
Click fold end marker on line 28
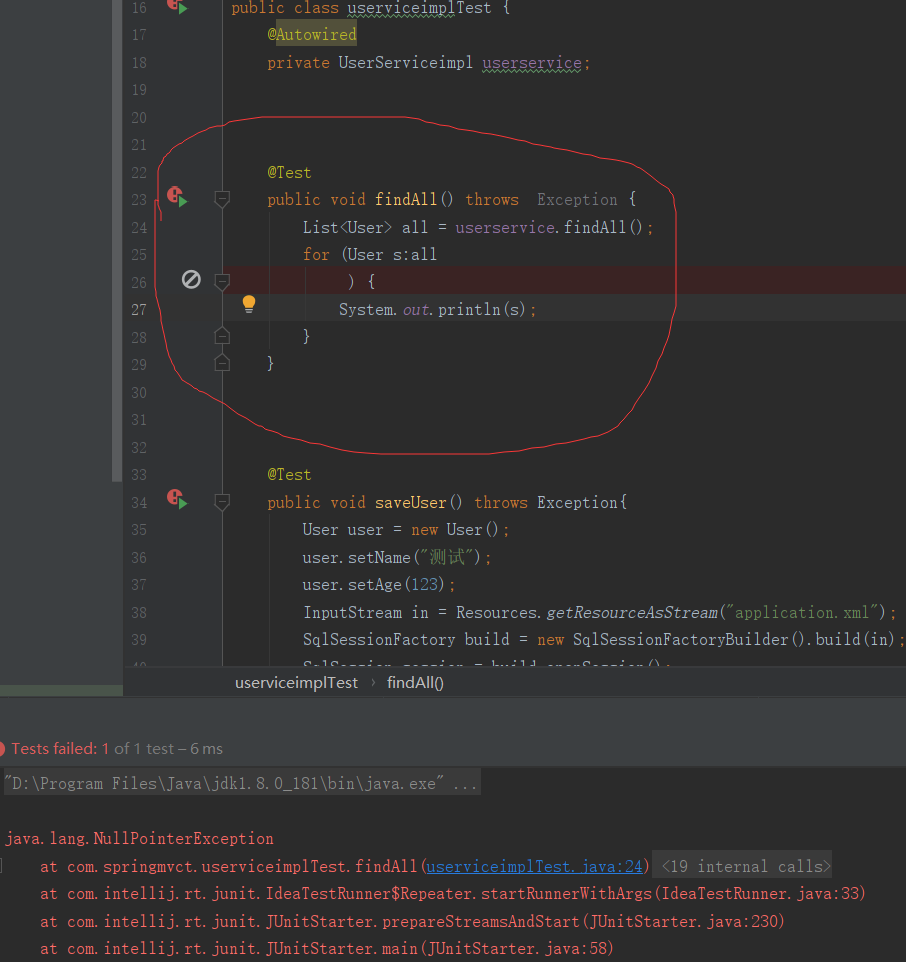coord(222,336)
